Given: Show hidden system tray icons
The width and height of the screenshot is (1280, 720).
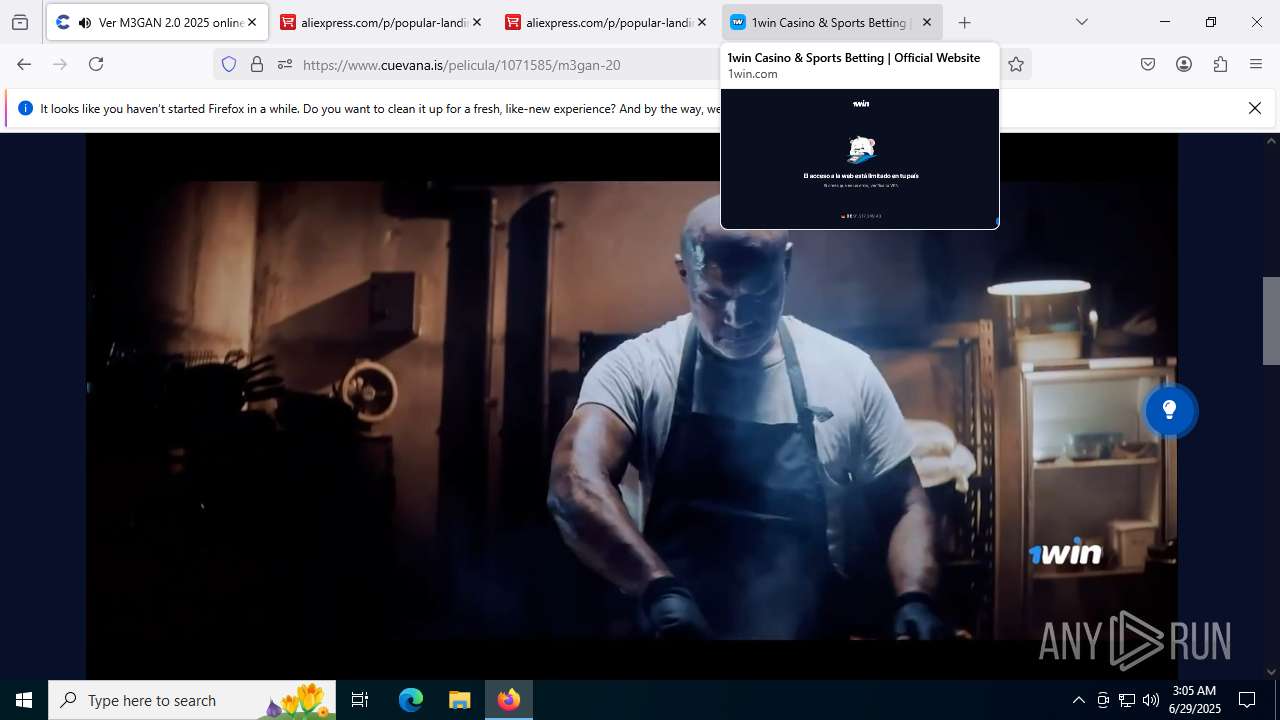Looking at the screenshot, I should pos(1078,700).
